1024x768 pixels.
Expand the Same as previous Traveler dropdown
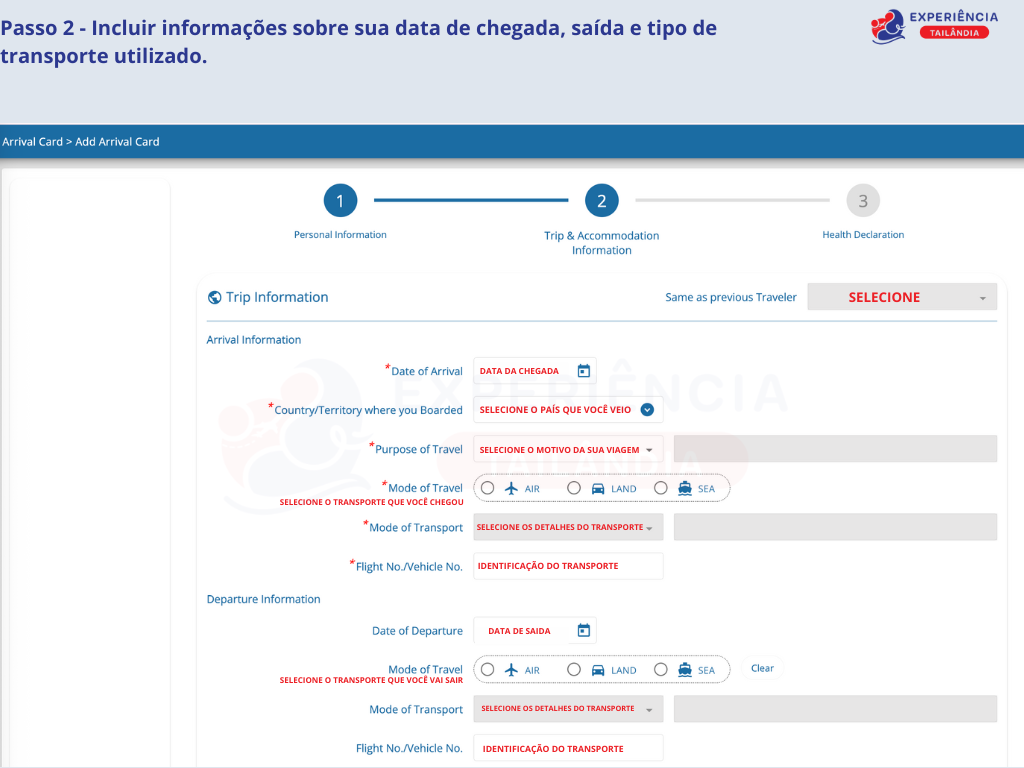(x=901, y=297)
